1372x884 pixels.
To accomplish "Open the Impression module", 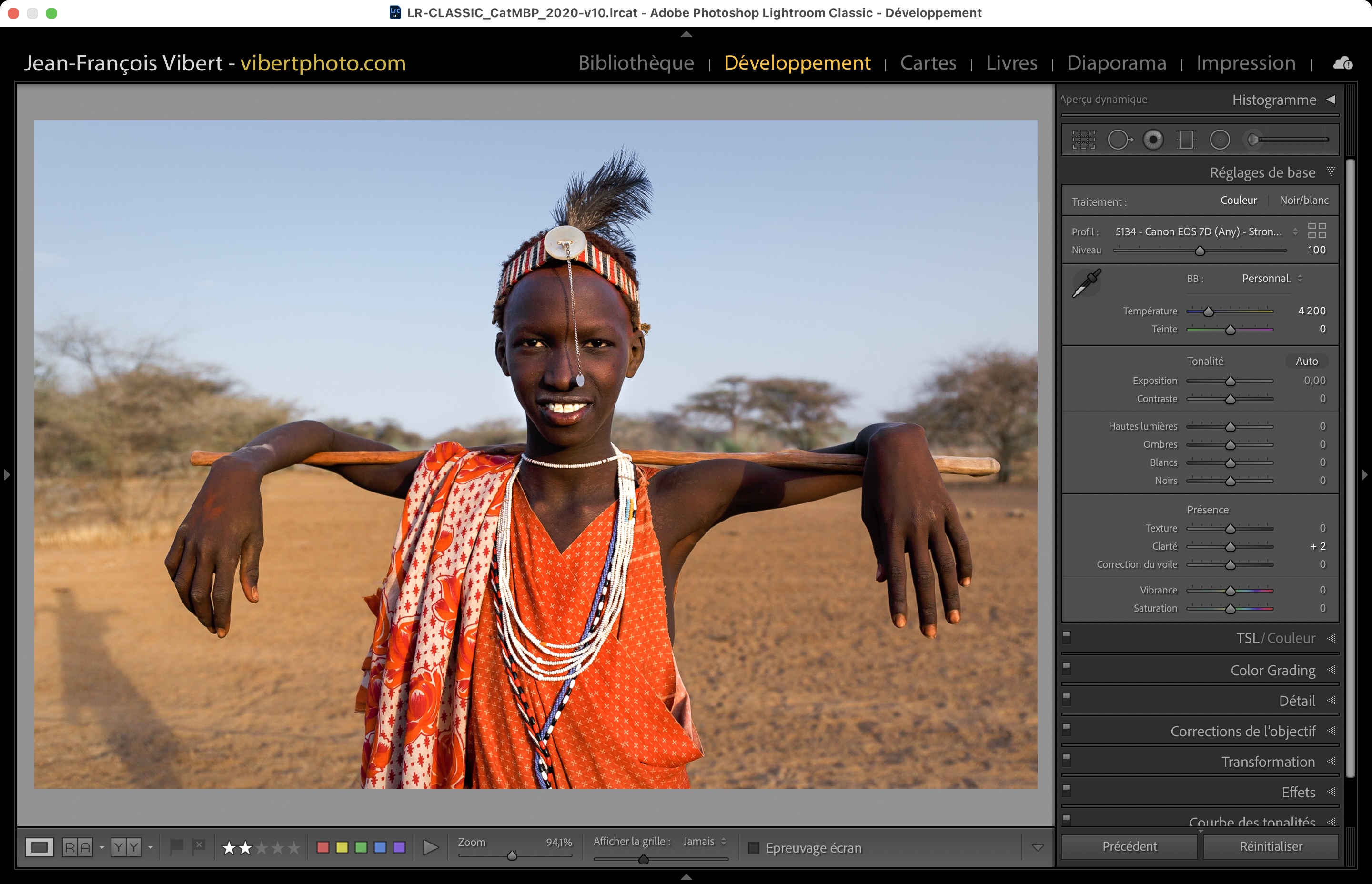I will tap(1245, 62).
